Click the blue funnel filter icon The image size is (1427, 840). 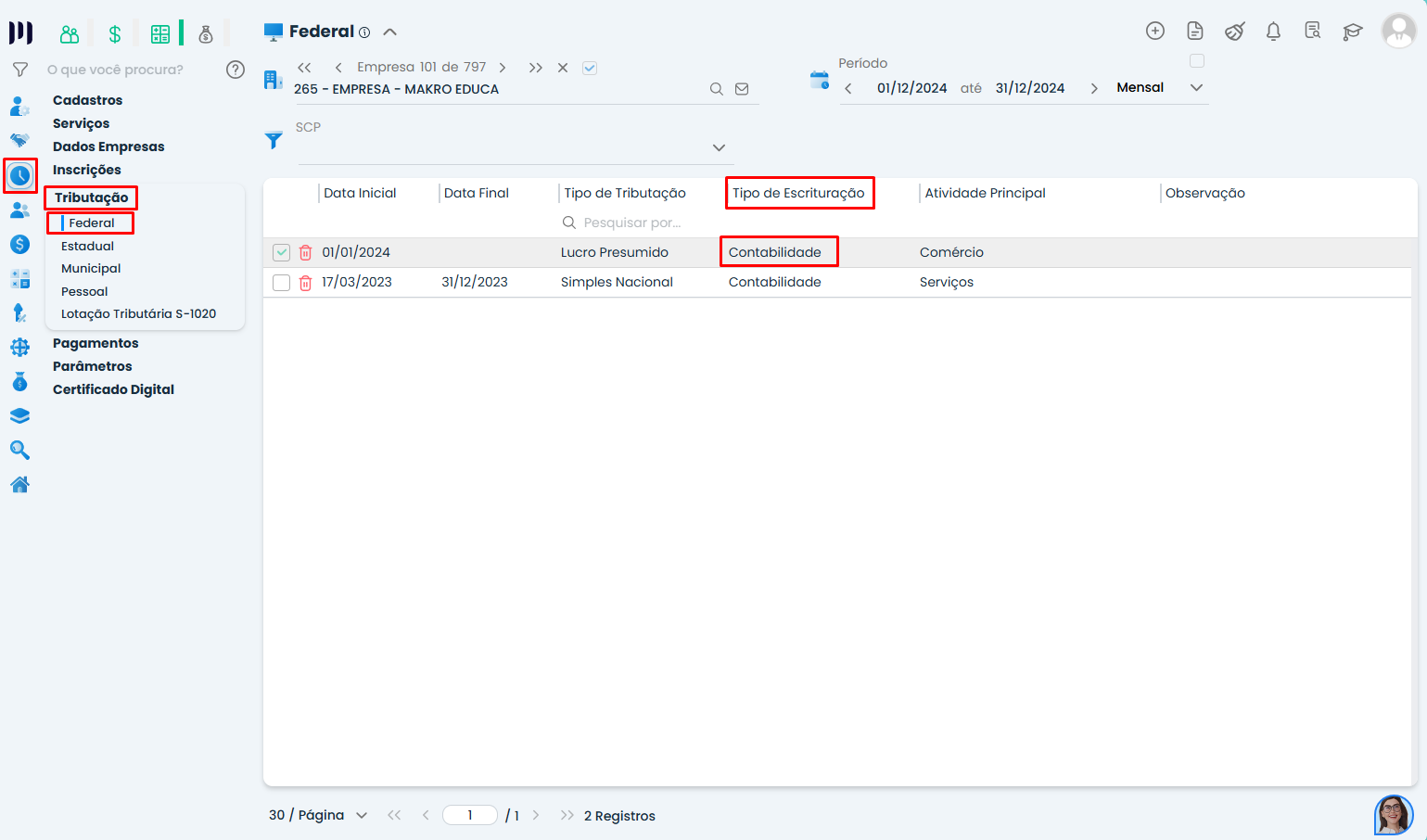click(x=274, y=140)
